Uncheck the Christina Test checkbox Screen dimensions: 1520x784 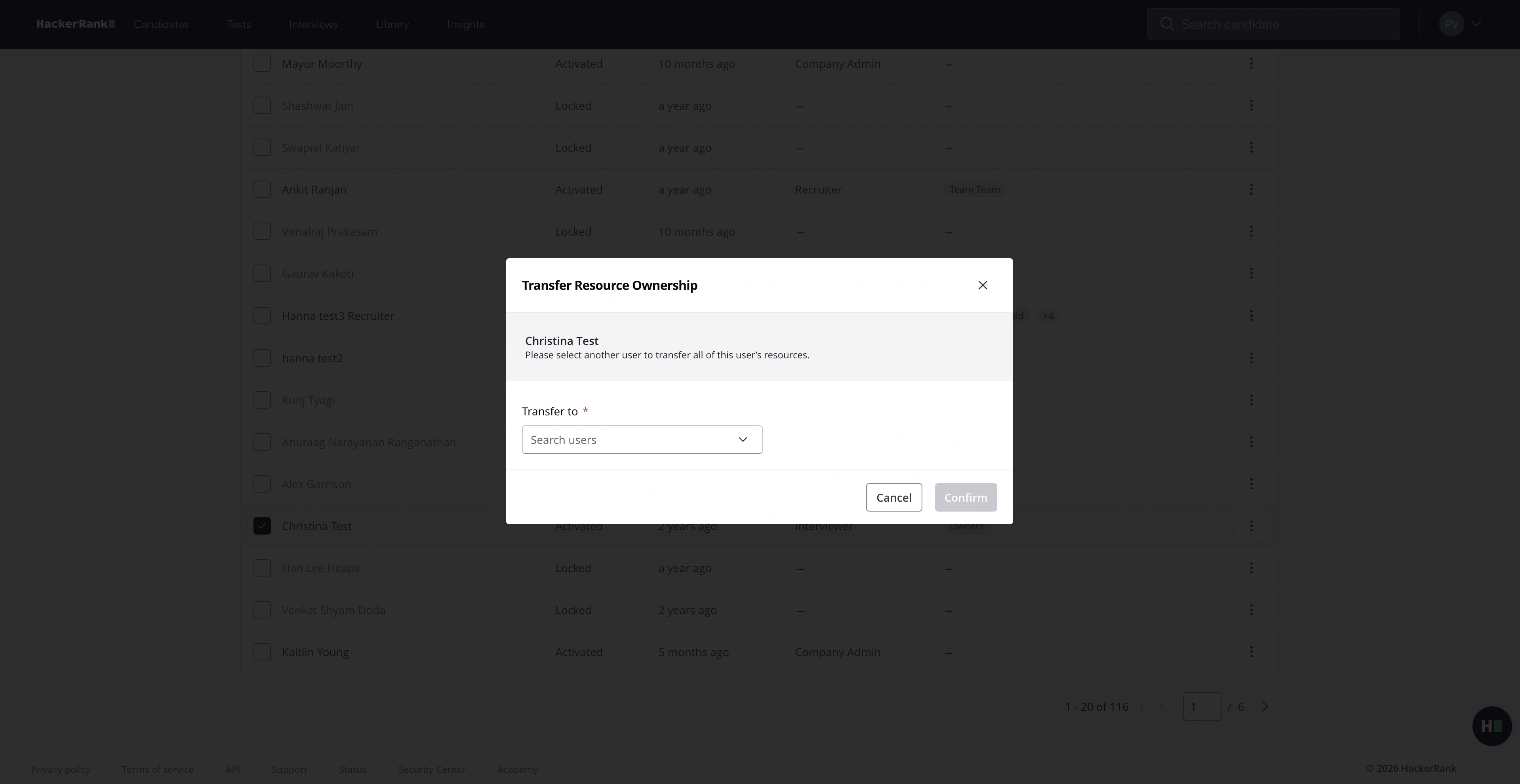[x=262, y=525]
